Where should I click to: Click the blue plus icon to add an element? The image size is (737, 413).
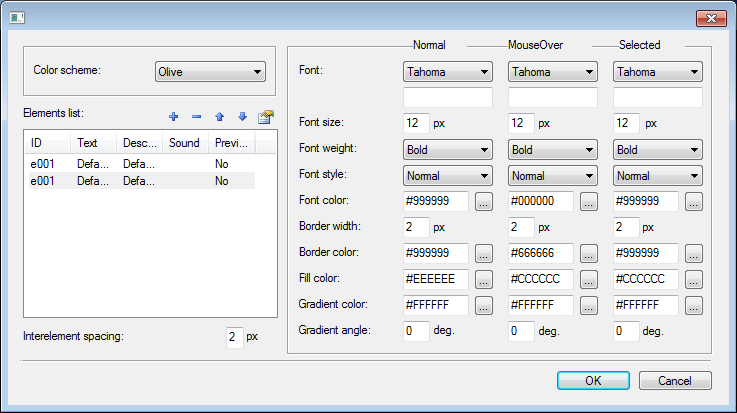point(174,117)
